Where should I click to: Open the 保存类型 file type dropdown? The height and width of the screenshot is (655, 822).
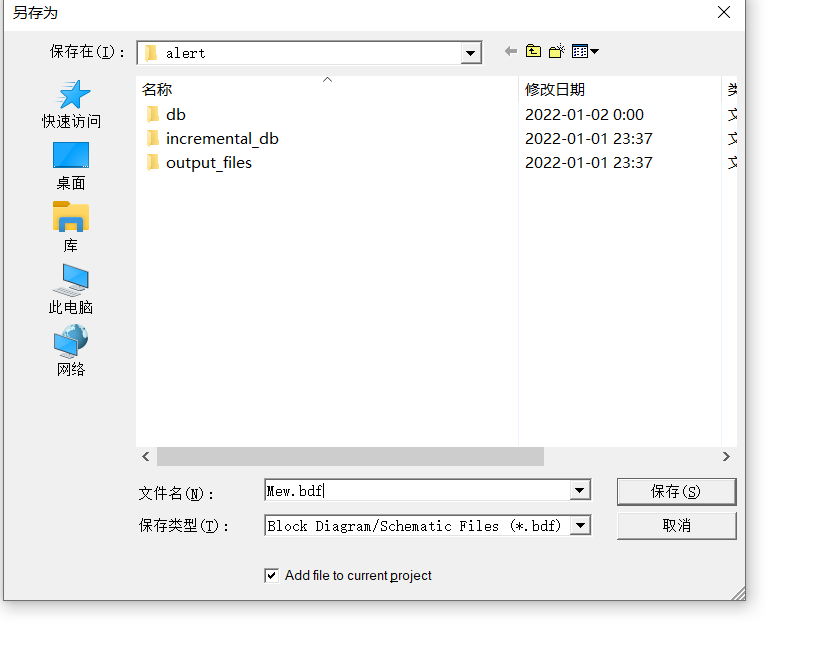(580, 525)
